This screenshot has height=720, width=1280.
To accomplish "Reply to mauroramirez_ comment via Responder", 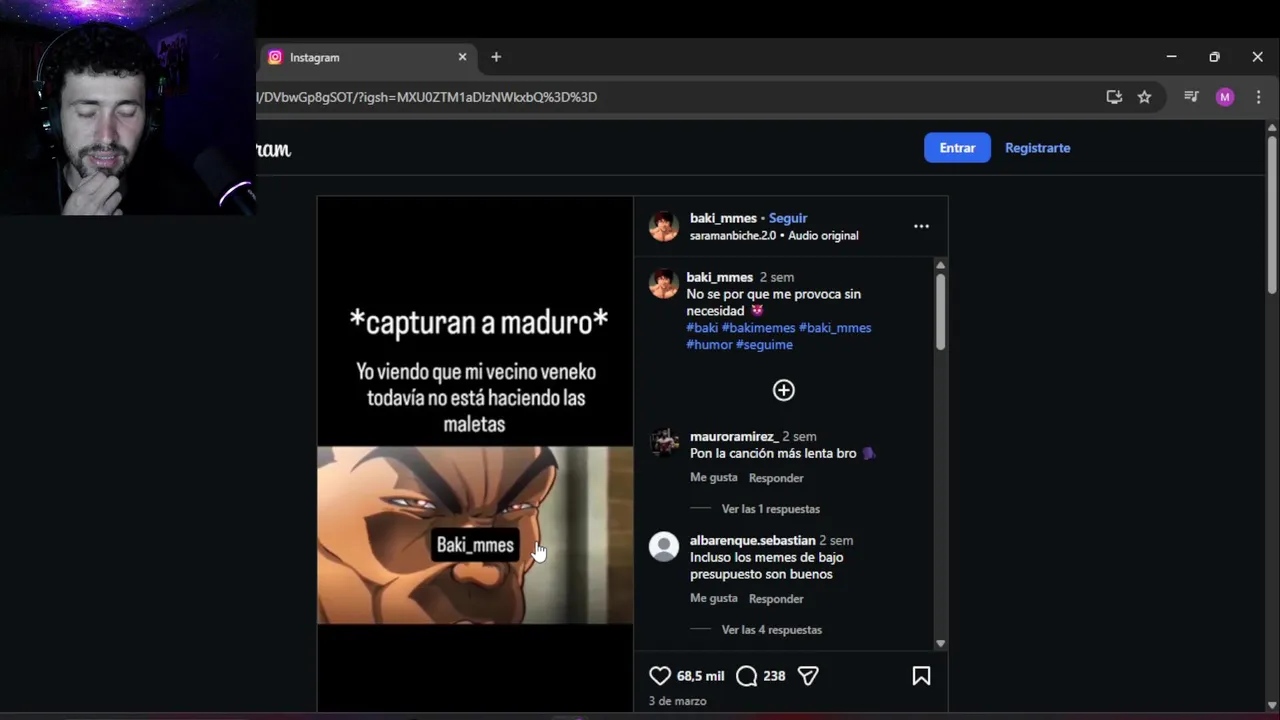I will tap(776, 478).
